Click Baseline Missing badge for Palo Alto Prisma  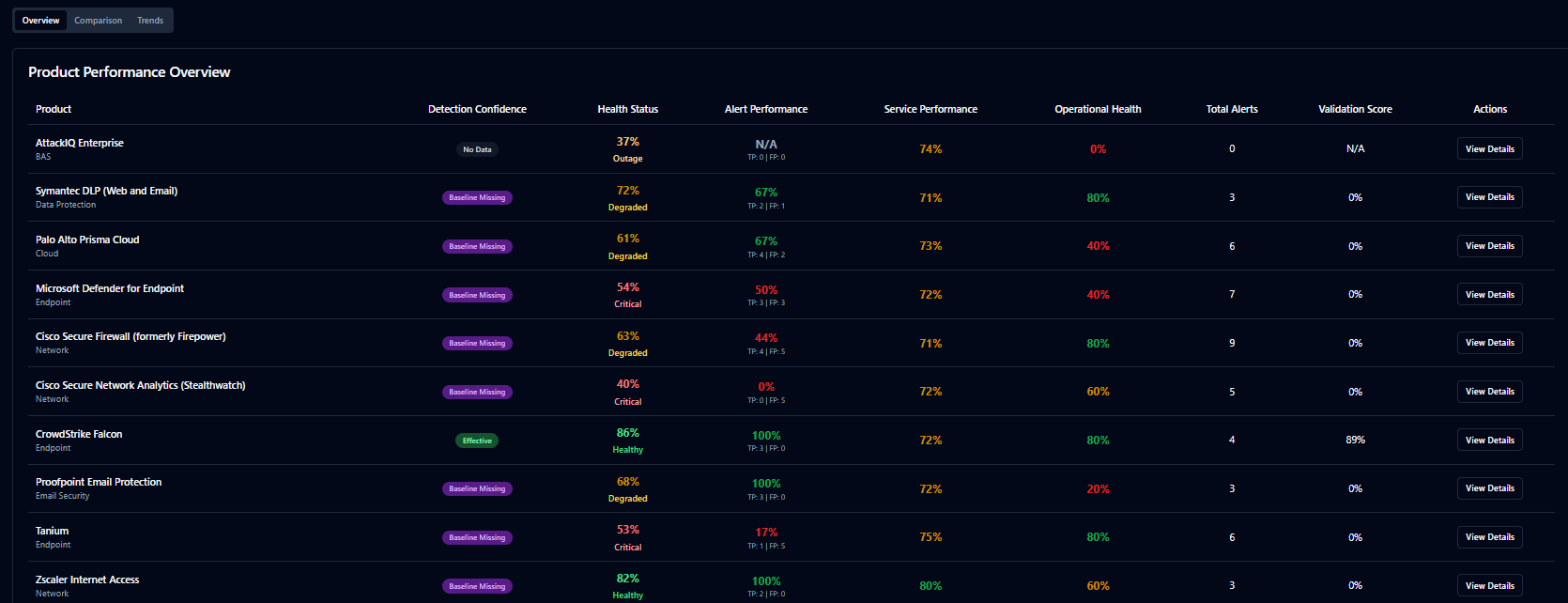477,246
